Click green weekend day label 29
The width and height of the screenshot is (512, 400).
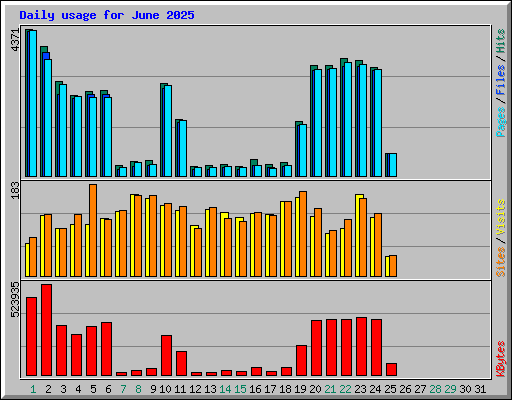pyautogui.click(x=450, y=389)
